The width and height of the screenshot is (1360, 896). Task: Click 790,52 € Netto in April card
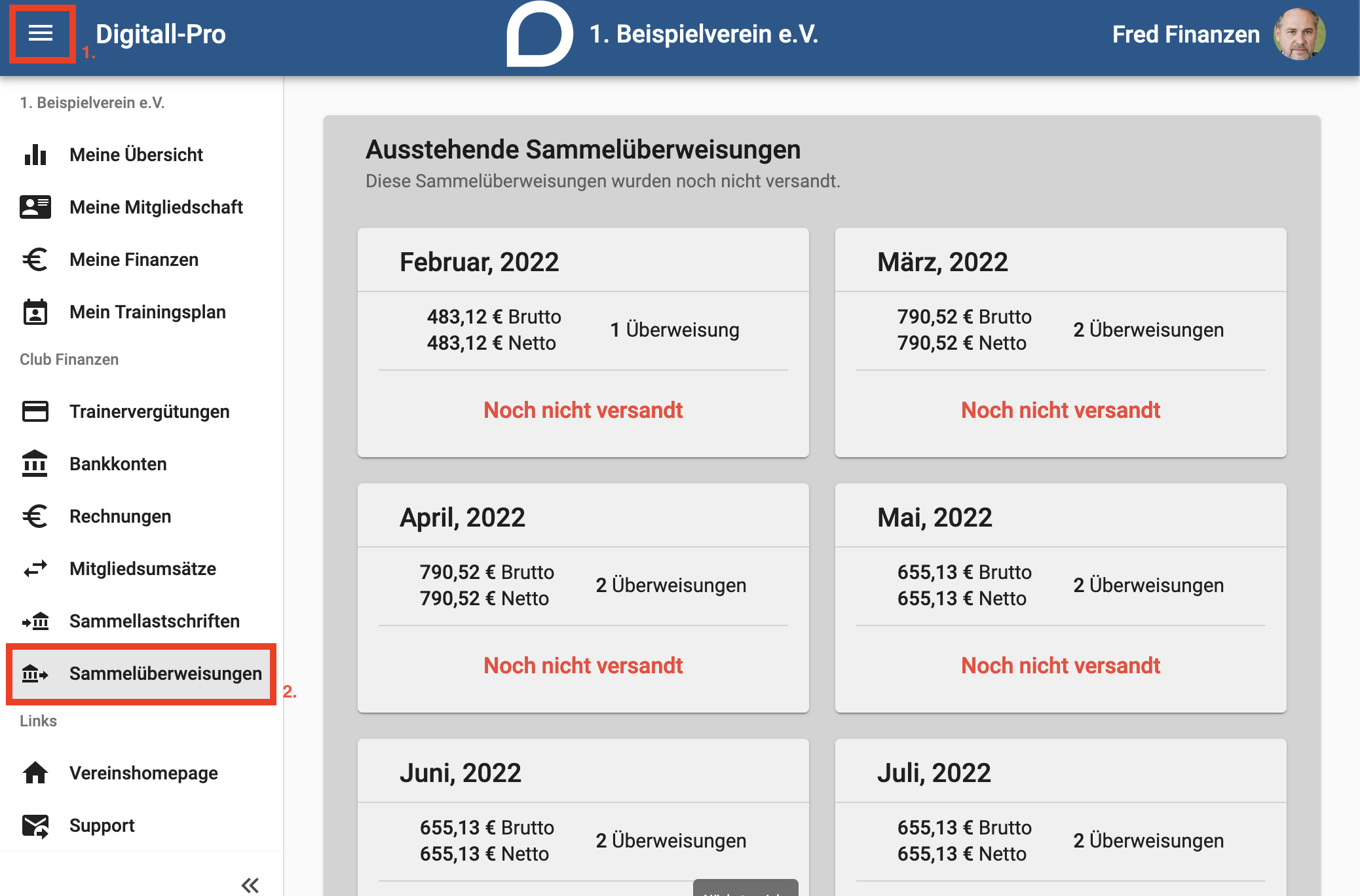point(484,598)
